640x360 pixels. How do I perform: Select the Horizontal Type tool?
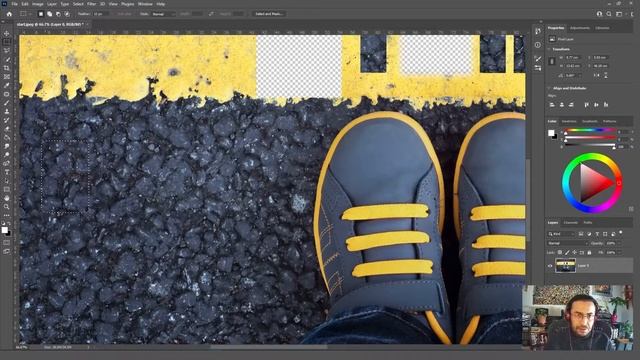pos(7,172)
